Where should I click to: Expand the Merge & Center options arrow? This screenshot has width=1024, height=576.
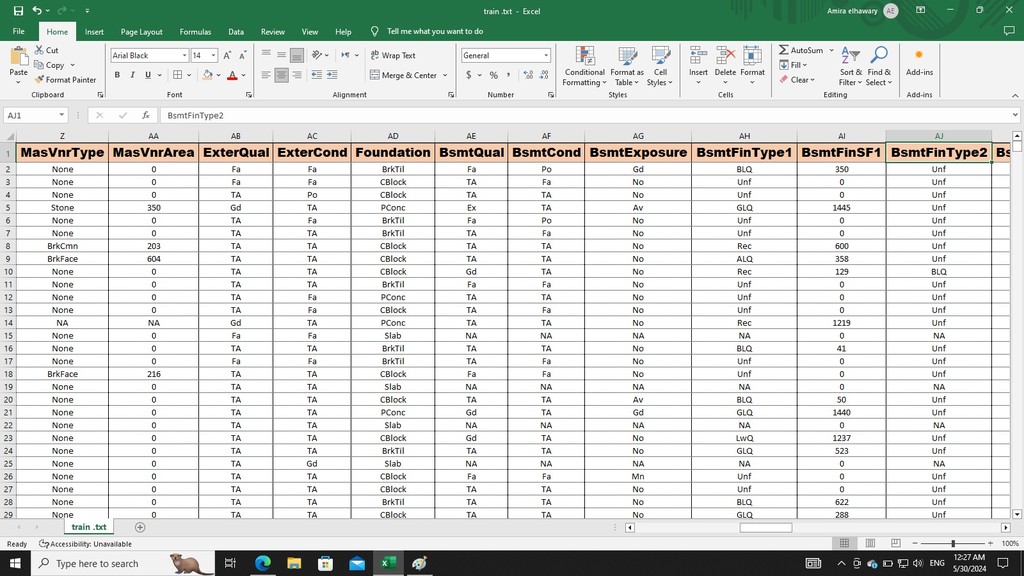445,75
